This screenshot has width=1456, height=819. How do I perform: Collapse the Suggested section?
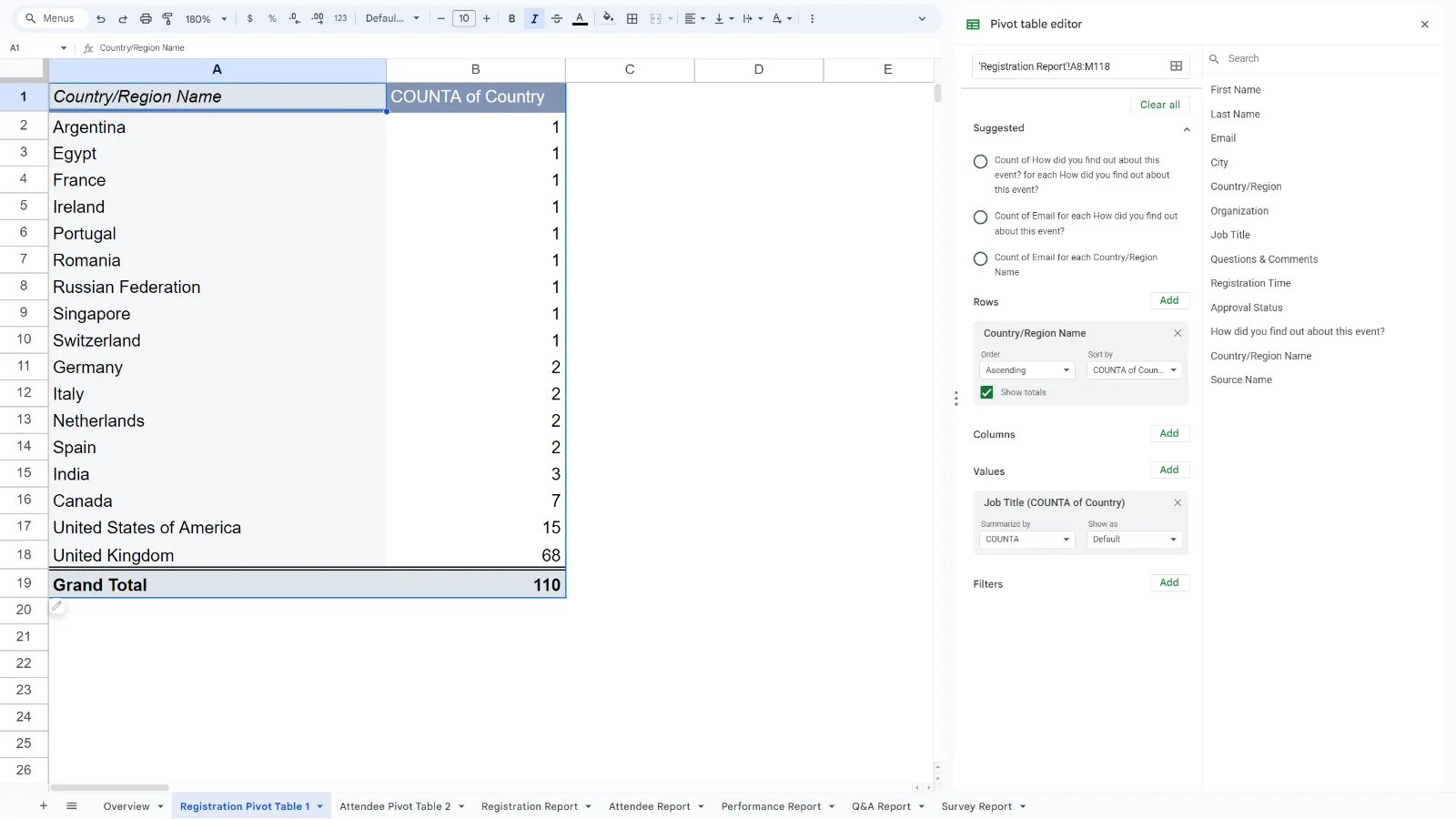(x=1187, y=129)
